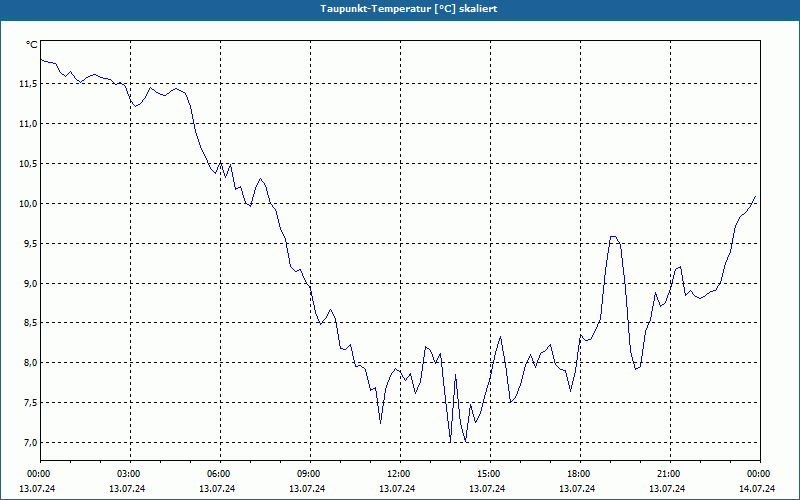This screenshot has width=800, height=500.
Task: Click the 10,0 y-axis label
Action: (x=28, y=203)
